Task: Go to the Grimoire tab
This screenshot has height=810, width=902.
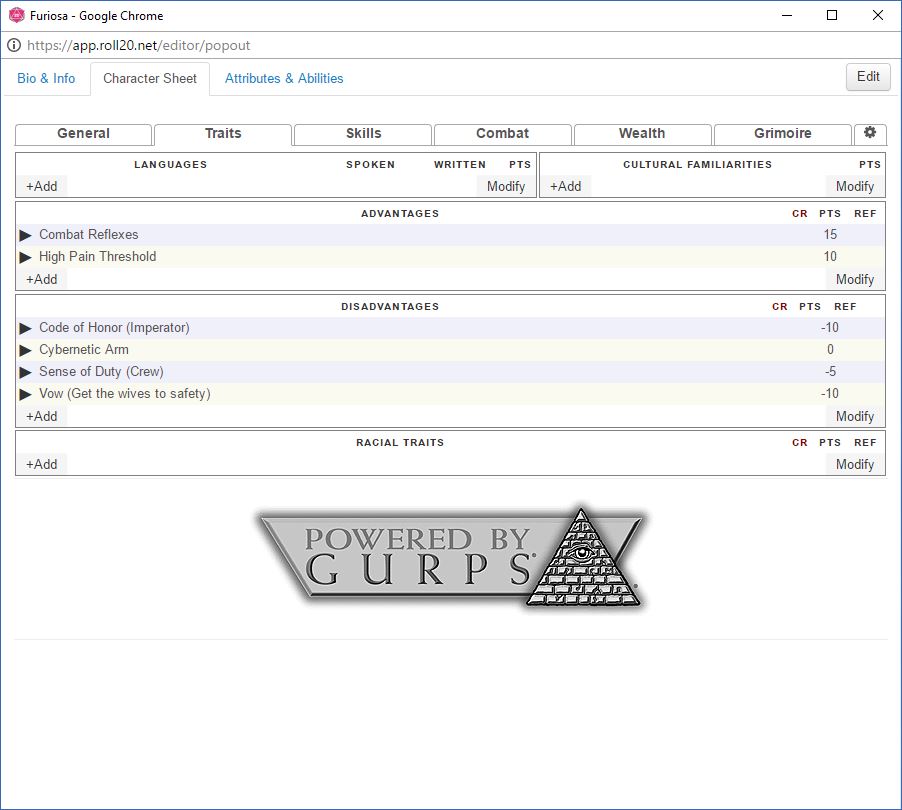Action: [782, 133]
